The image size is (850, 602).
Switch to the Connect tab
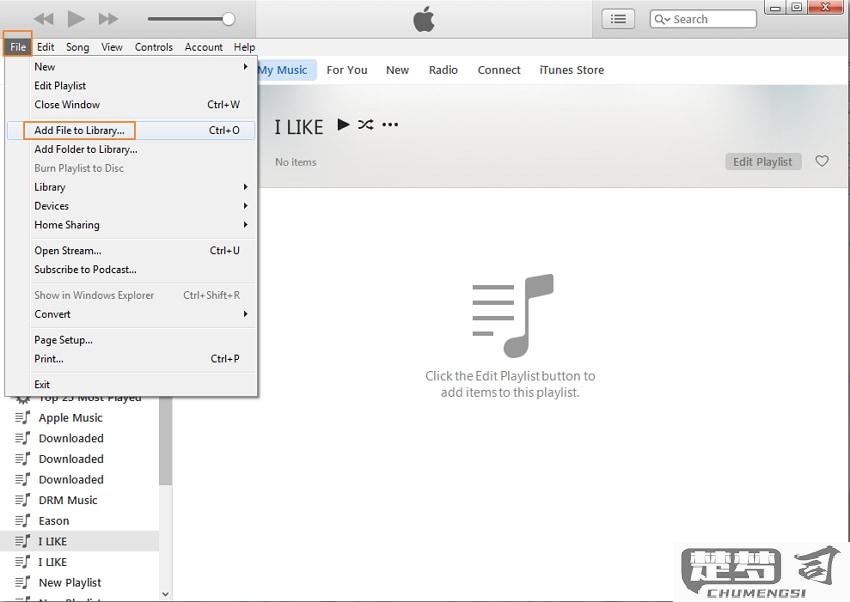499,70
